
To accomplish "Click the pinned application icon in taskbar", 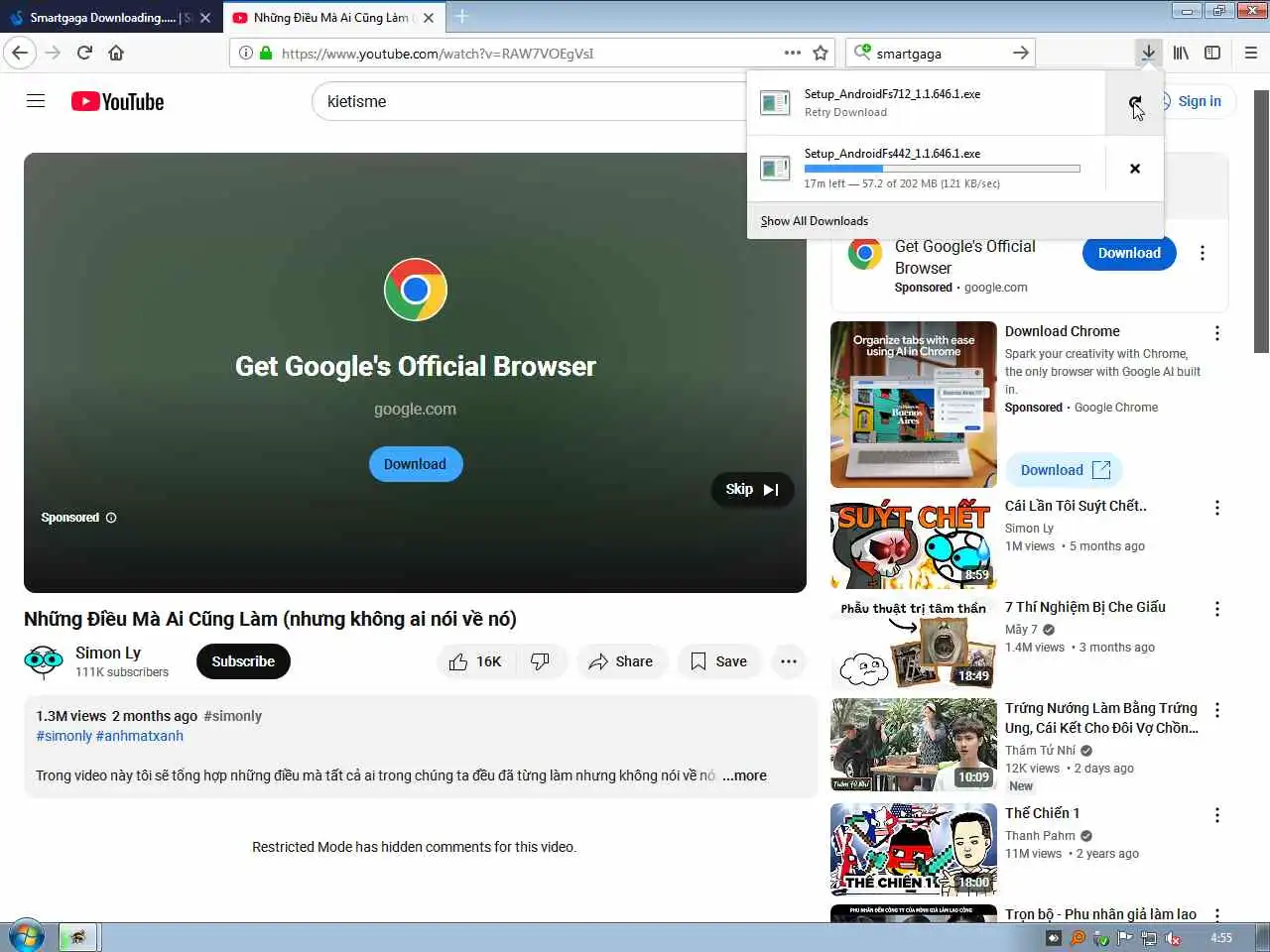I will (76, 936).
